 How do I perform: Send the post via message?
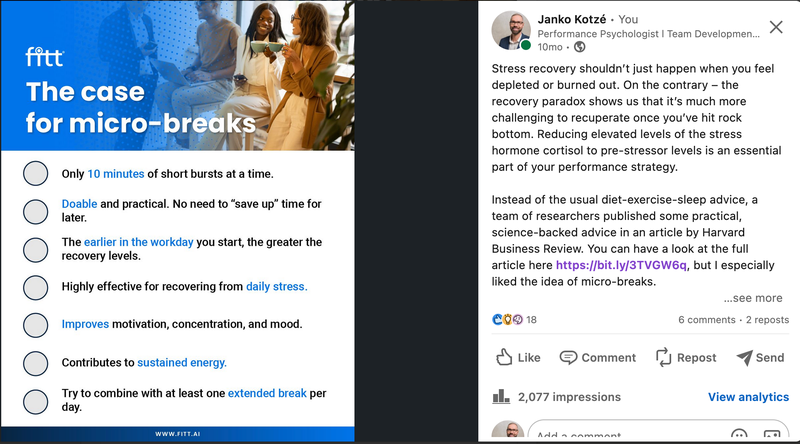pos(760,357)
